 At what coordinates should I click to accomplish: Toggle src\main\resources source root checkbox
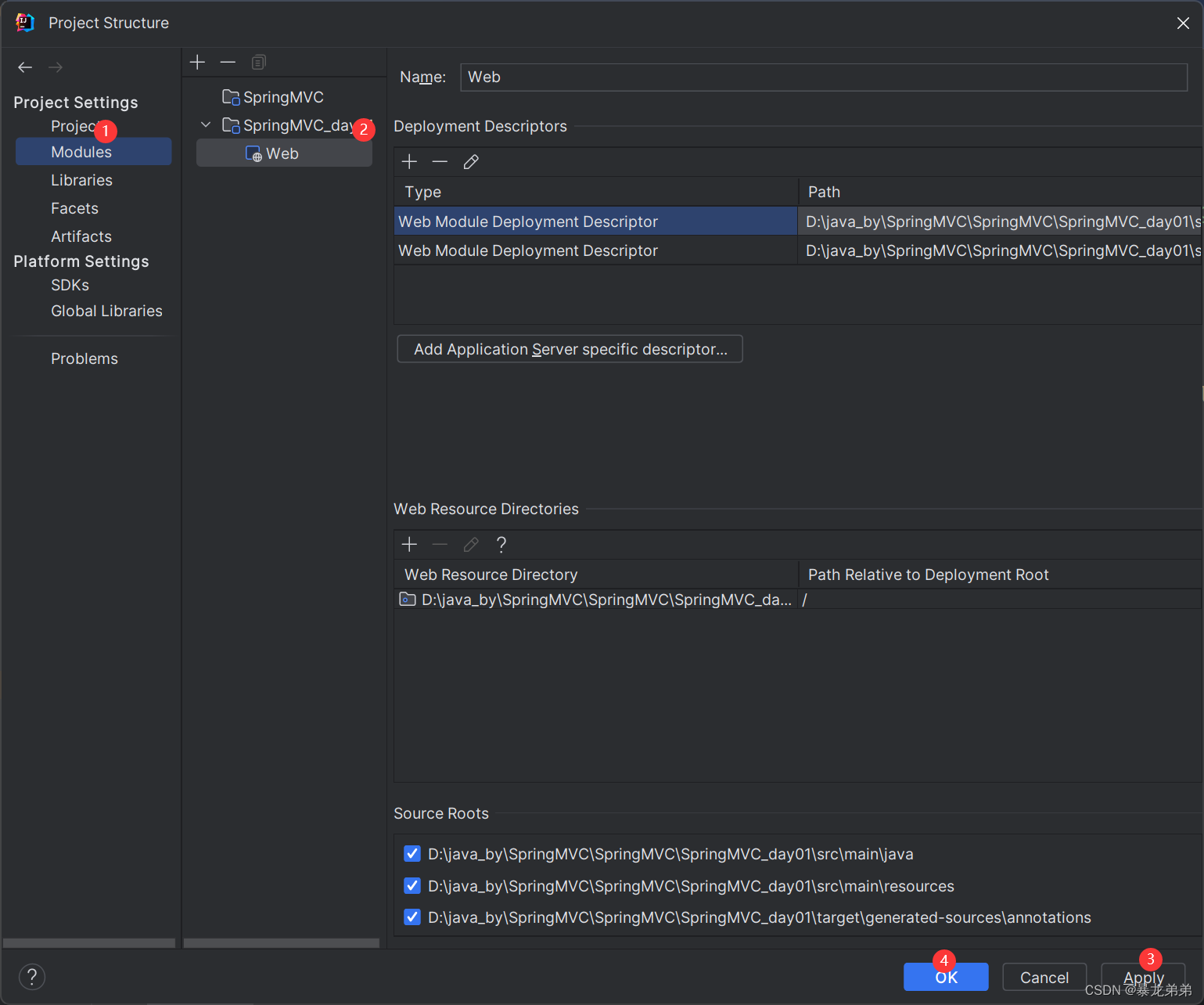[x=412, y=885]
